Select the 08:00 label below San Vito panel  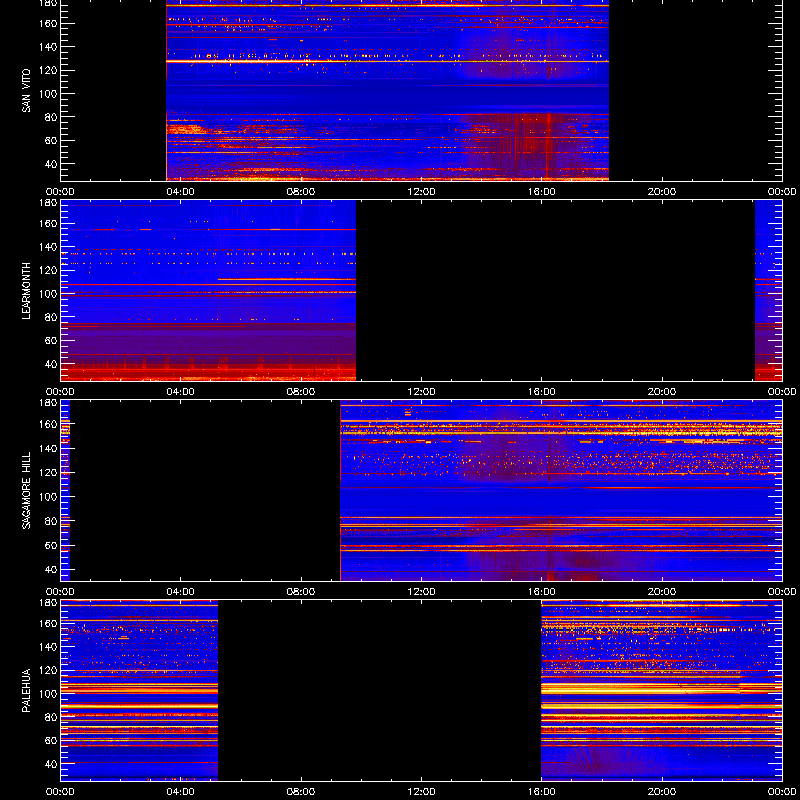301,192
